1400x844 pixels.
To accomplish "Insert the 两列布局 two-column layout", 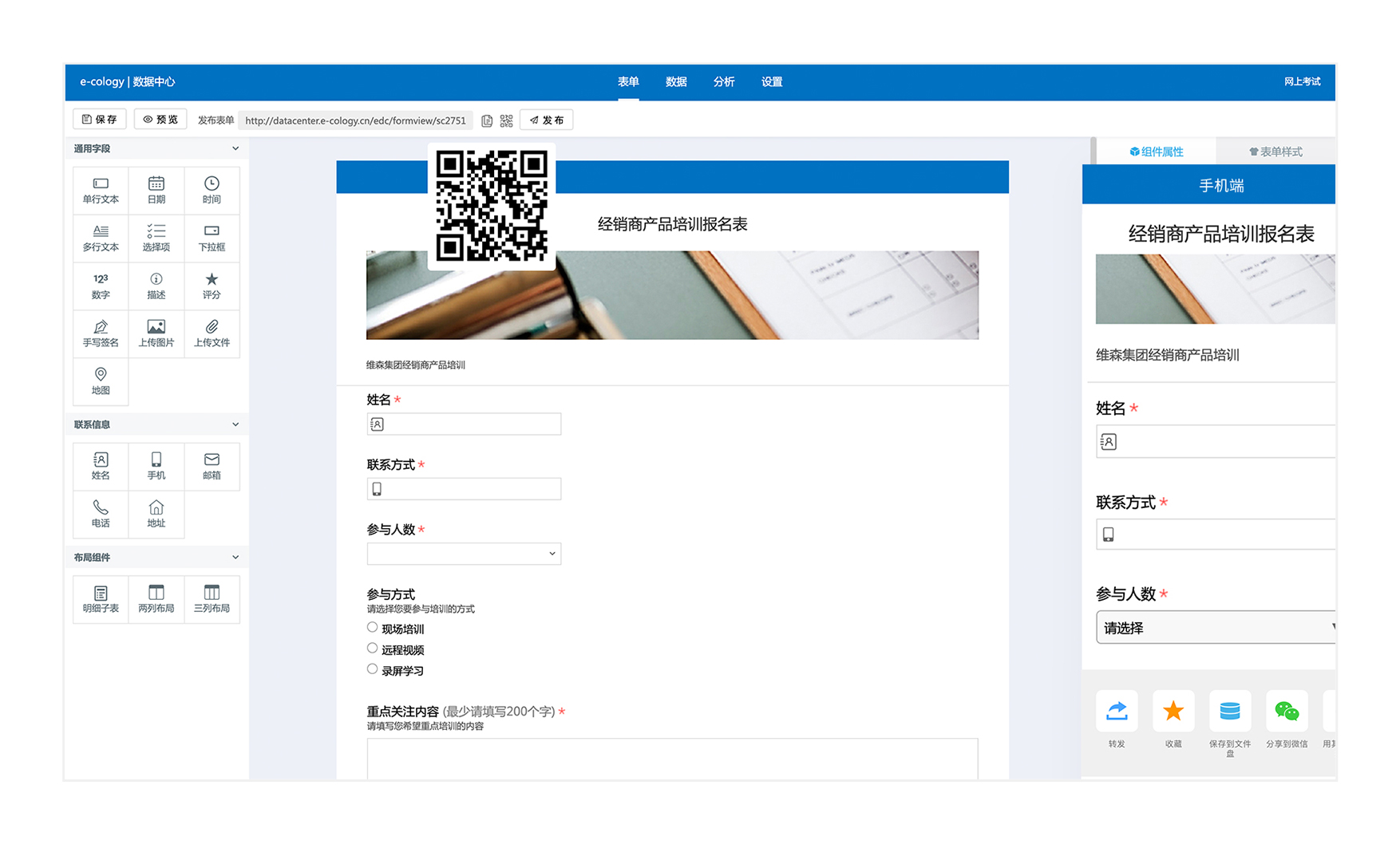I will tap(156, 599).
